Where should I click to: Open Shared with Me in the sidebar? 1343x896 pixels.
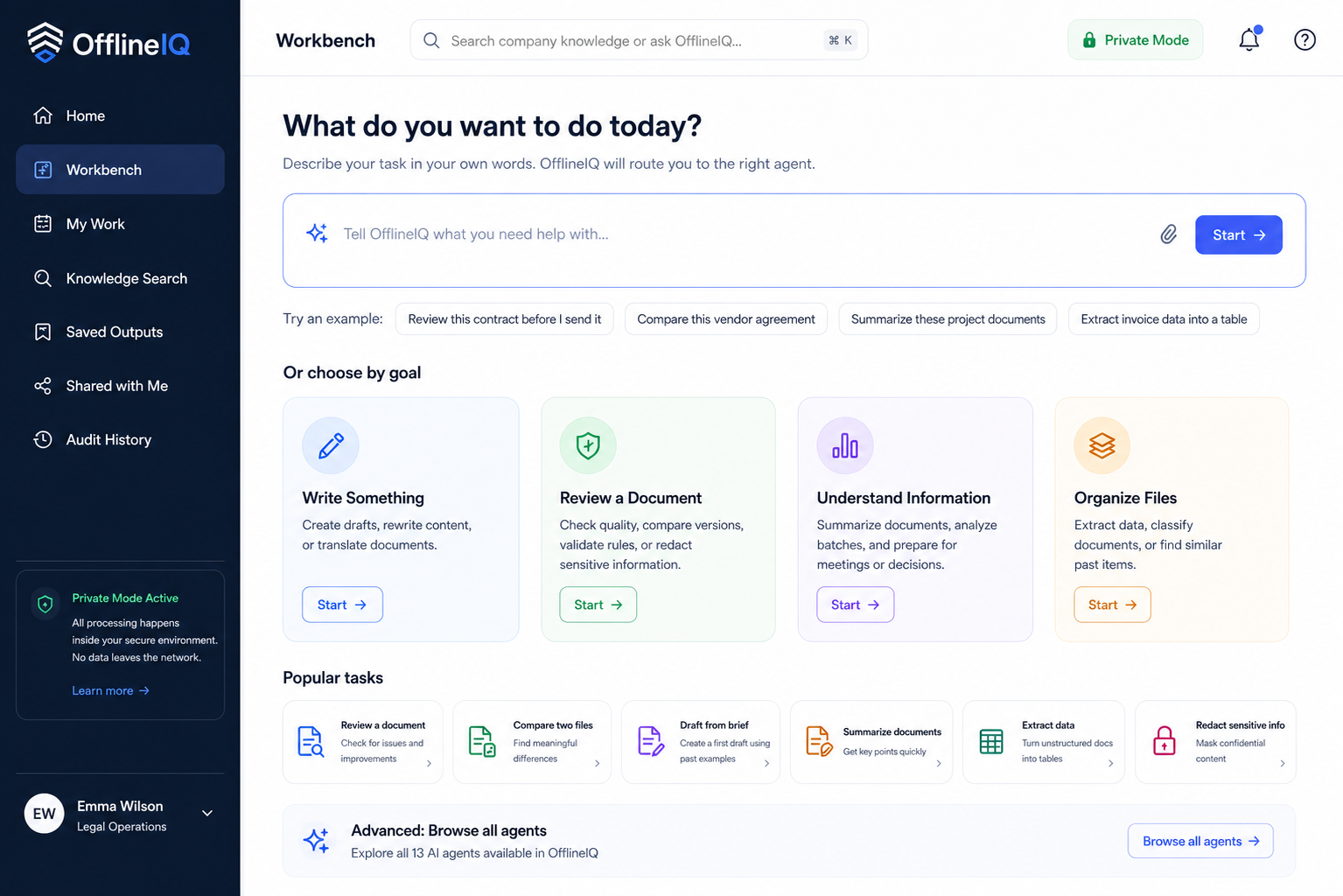(120, 386)
